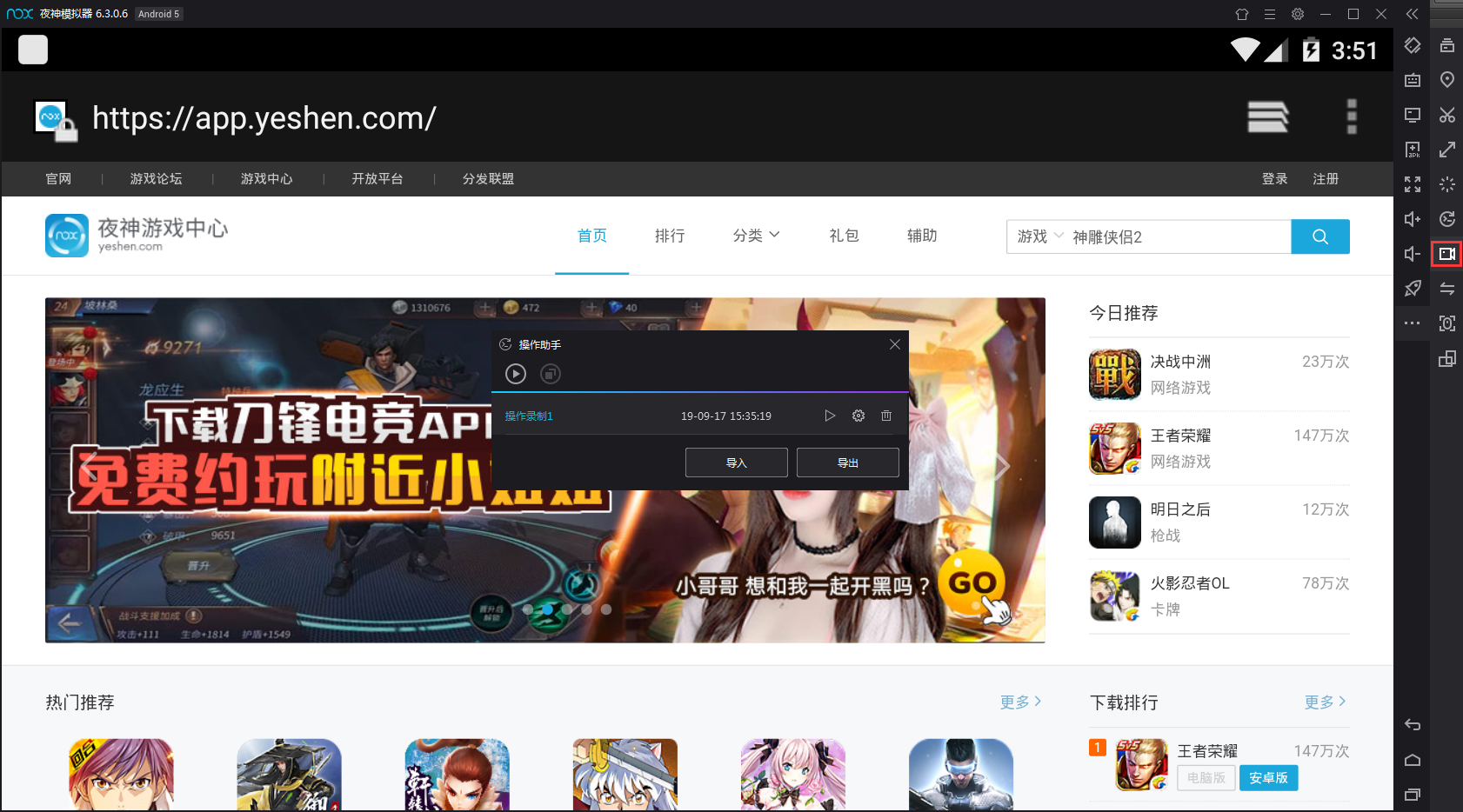Start screen recording with the camcorder icon
The width and height of the screenshot is (1463, 812).
(x=1447, y=254)
